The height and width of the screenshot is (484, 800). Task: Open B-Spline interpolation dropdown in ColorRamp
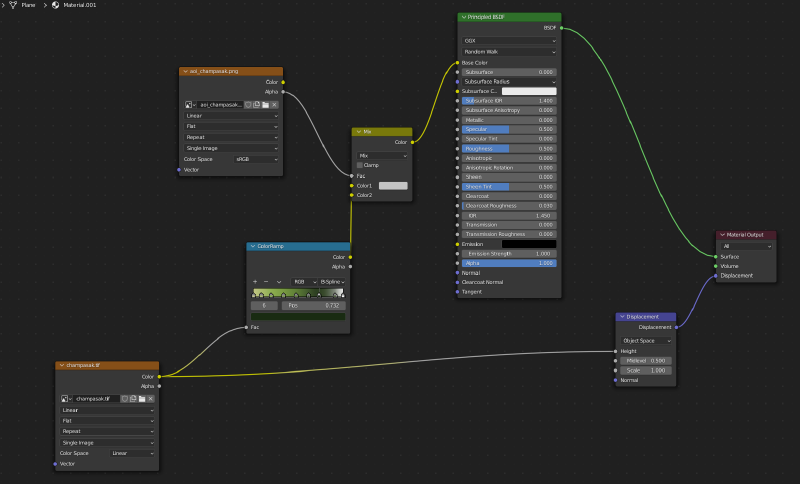point(331,282)
